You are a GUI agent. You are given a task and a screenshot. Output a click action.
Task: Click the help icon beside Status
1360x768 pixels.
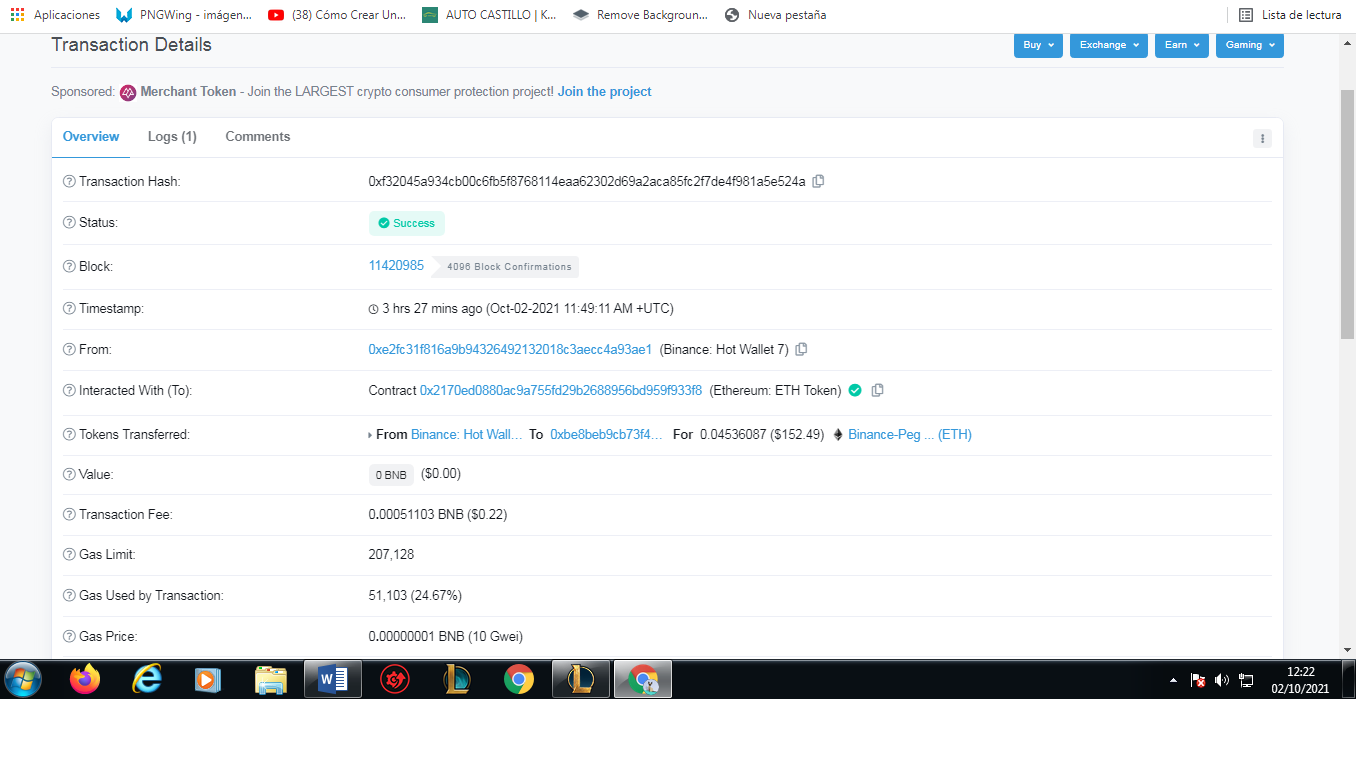tap(69, 222)
